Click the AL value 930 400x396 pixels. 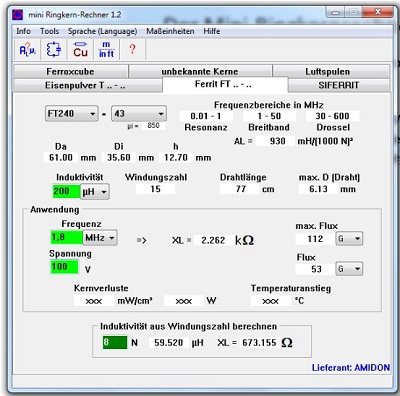coord(275,141)
